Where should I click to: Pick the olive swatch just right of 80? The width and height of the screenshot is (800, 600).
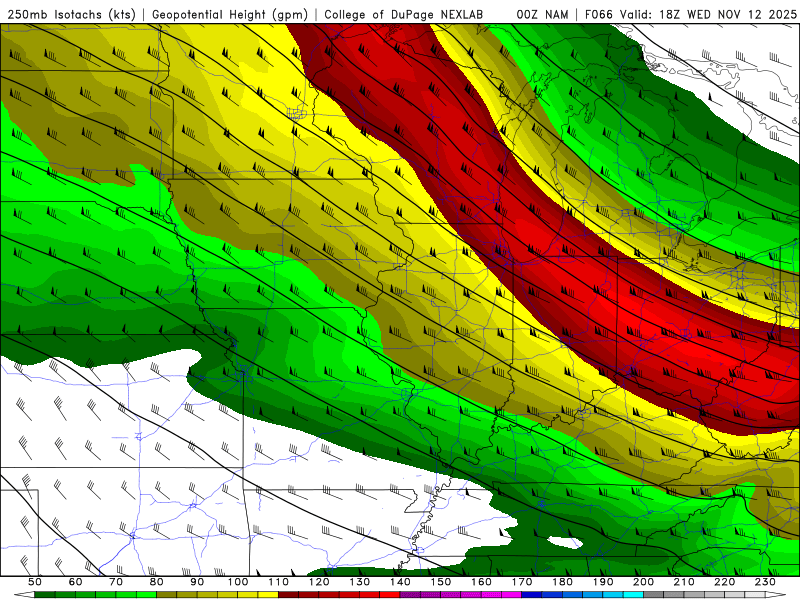[166, 595]
